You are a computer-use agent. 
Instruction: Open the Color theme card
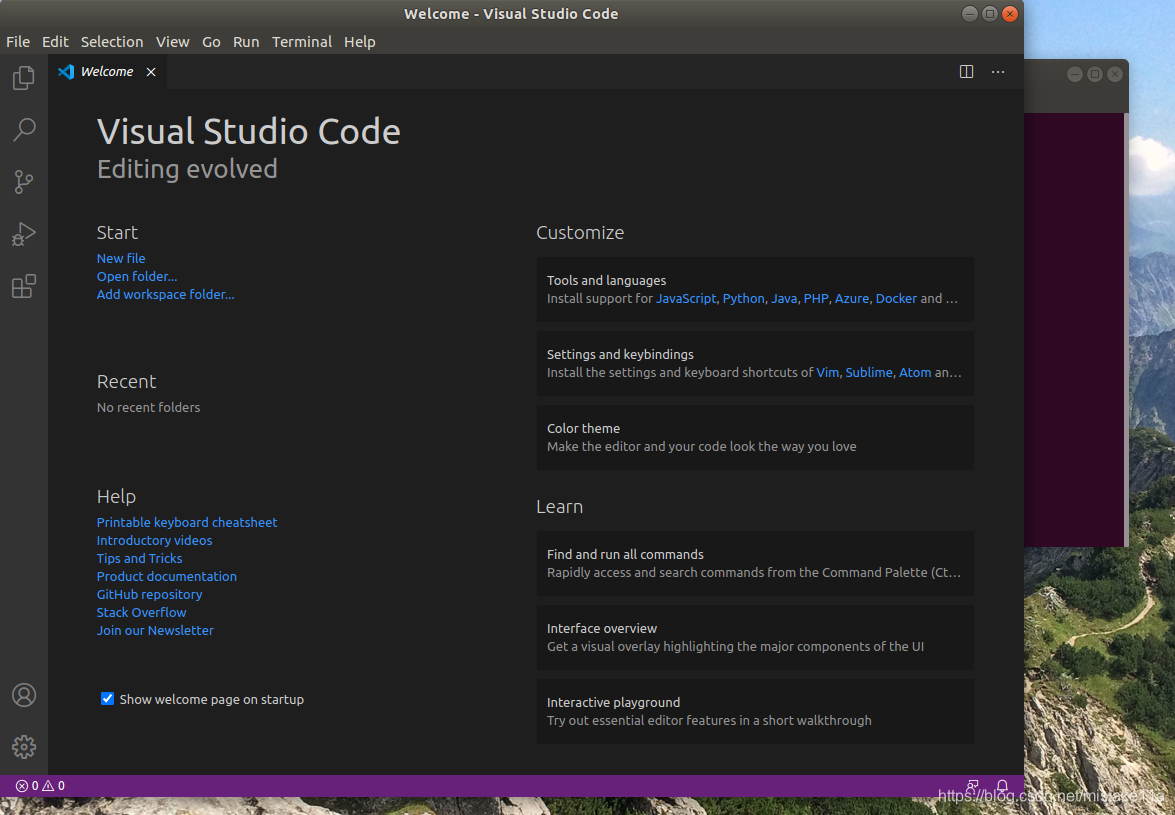755,437
